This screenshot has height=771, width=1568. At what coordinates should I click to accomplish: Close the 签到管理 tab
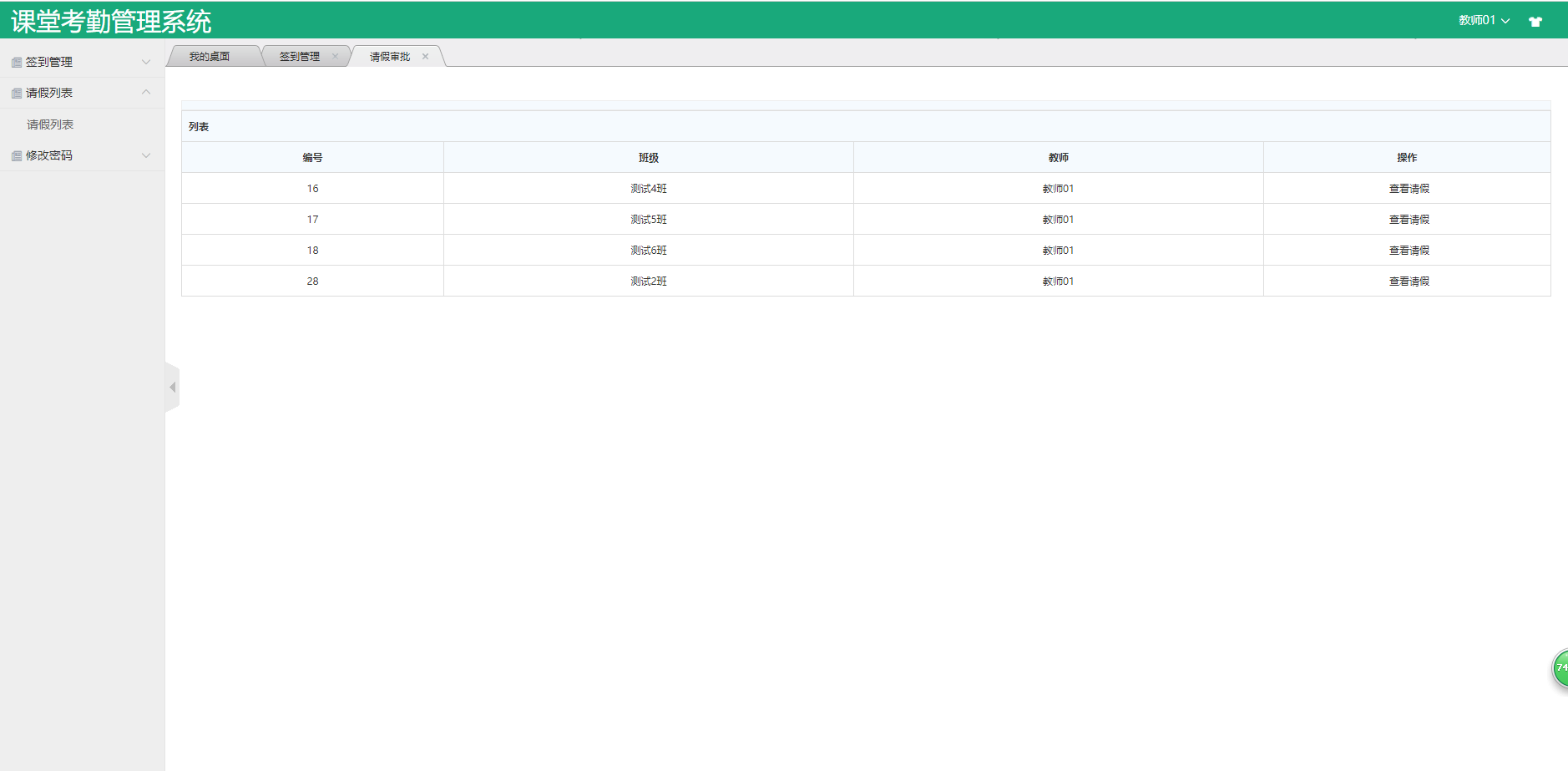335,57
